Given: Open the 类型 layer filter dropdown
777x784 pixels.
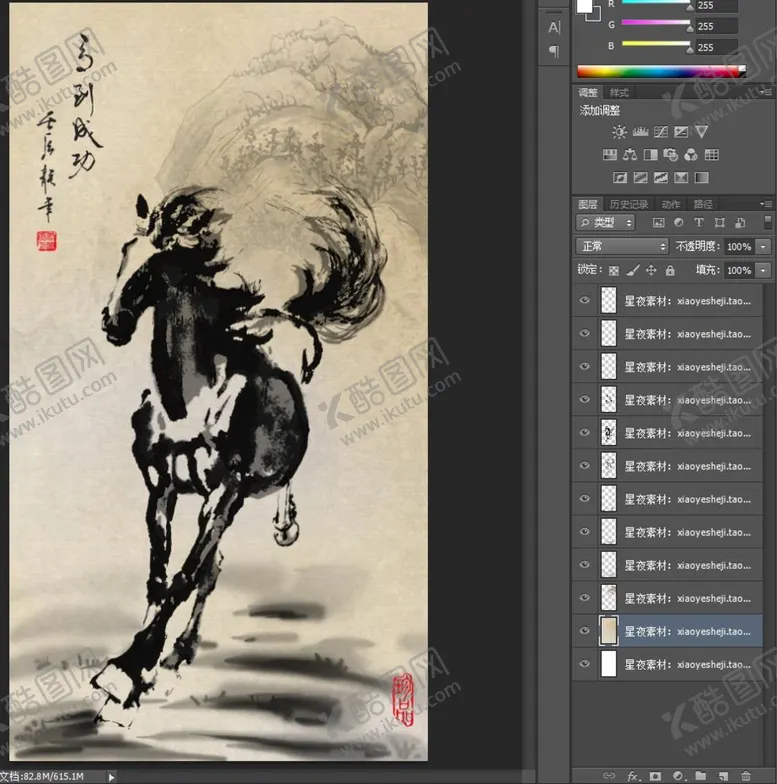Looking at the screenshot, I should [x=606, y=222].
